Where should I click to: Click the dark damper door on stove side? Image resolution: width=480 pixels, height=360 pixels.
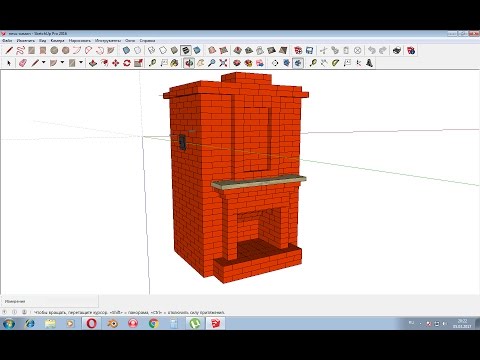pos(182,142)
